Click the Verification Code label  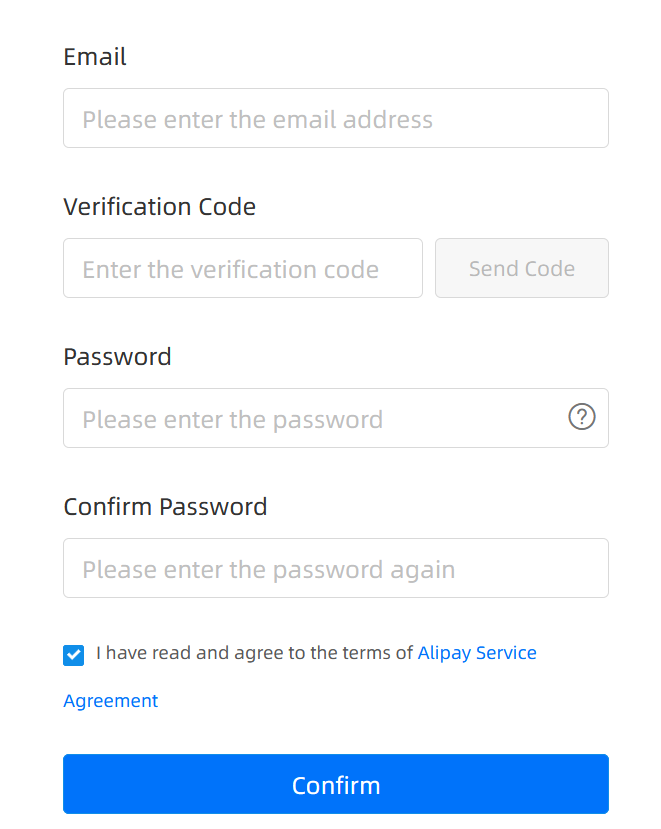coord(159,207)
